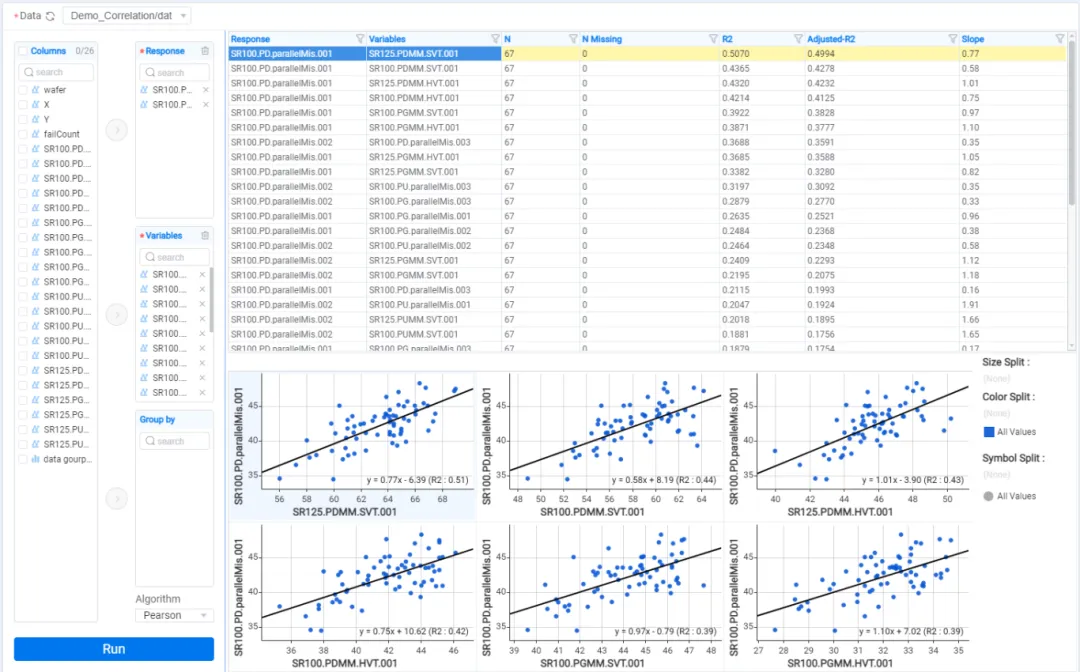Sort by the Variables column header
The image size is (1080, 672).
pyautogui.click(x=387, y=39)
